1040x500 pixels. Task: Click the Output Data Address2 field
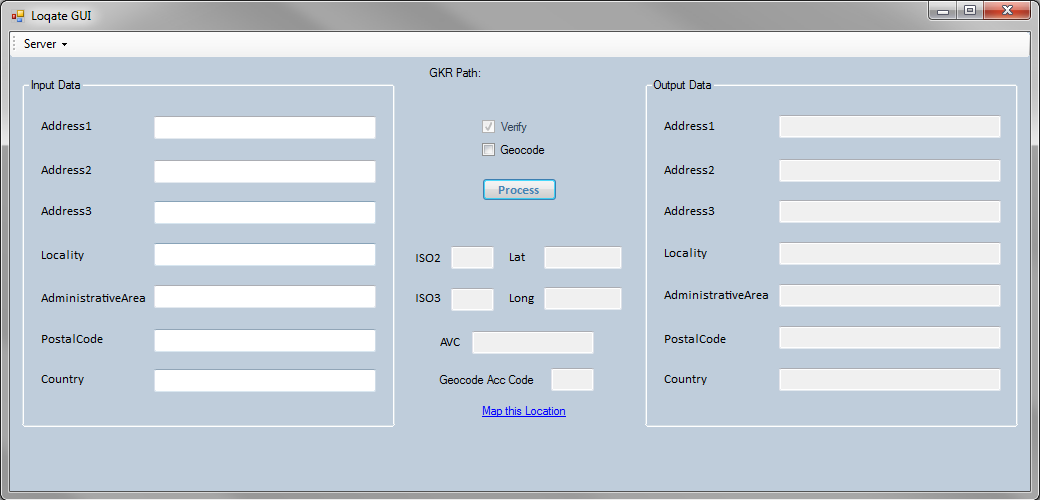click(889, 170)
